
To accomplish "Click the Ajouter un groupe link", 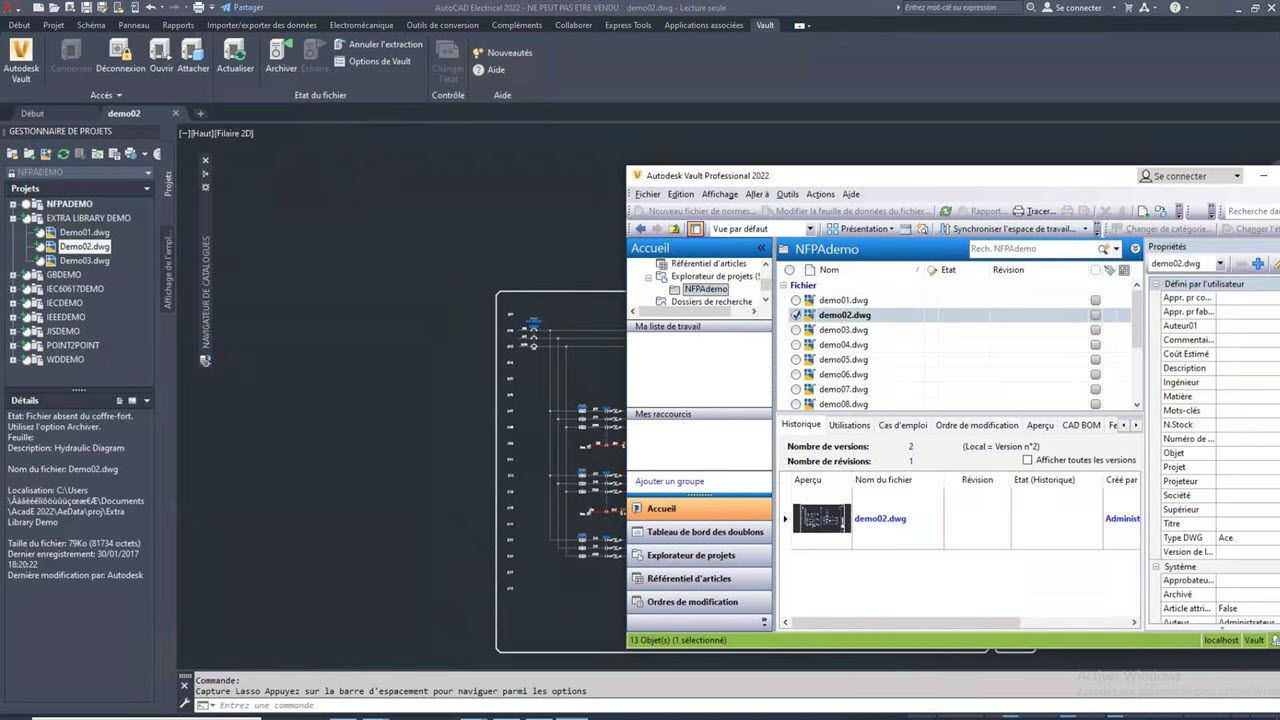I will pos(670,481).
